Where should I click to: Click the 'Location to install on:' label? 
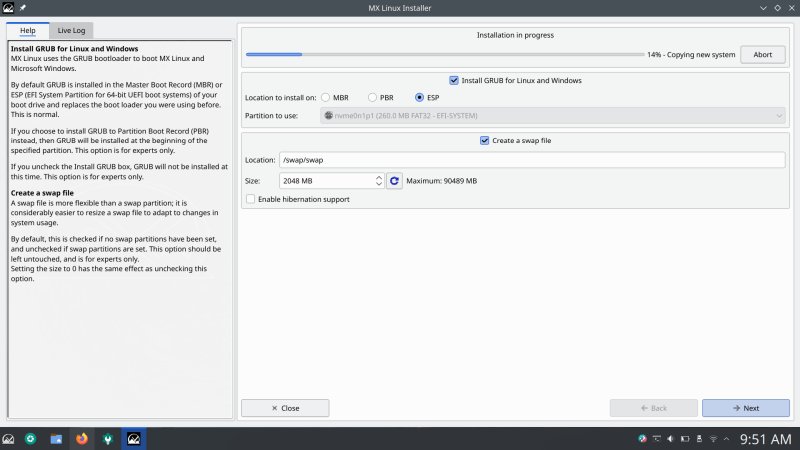281,97
